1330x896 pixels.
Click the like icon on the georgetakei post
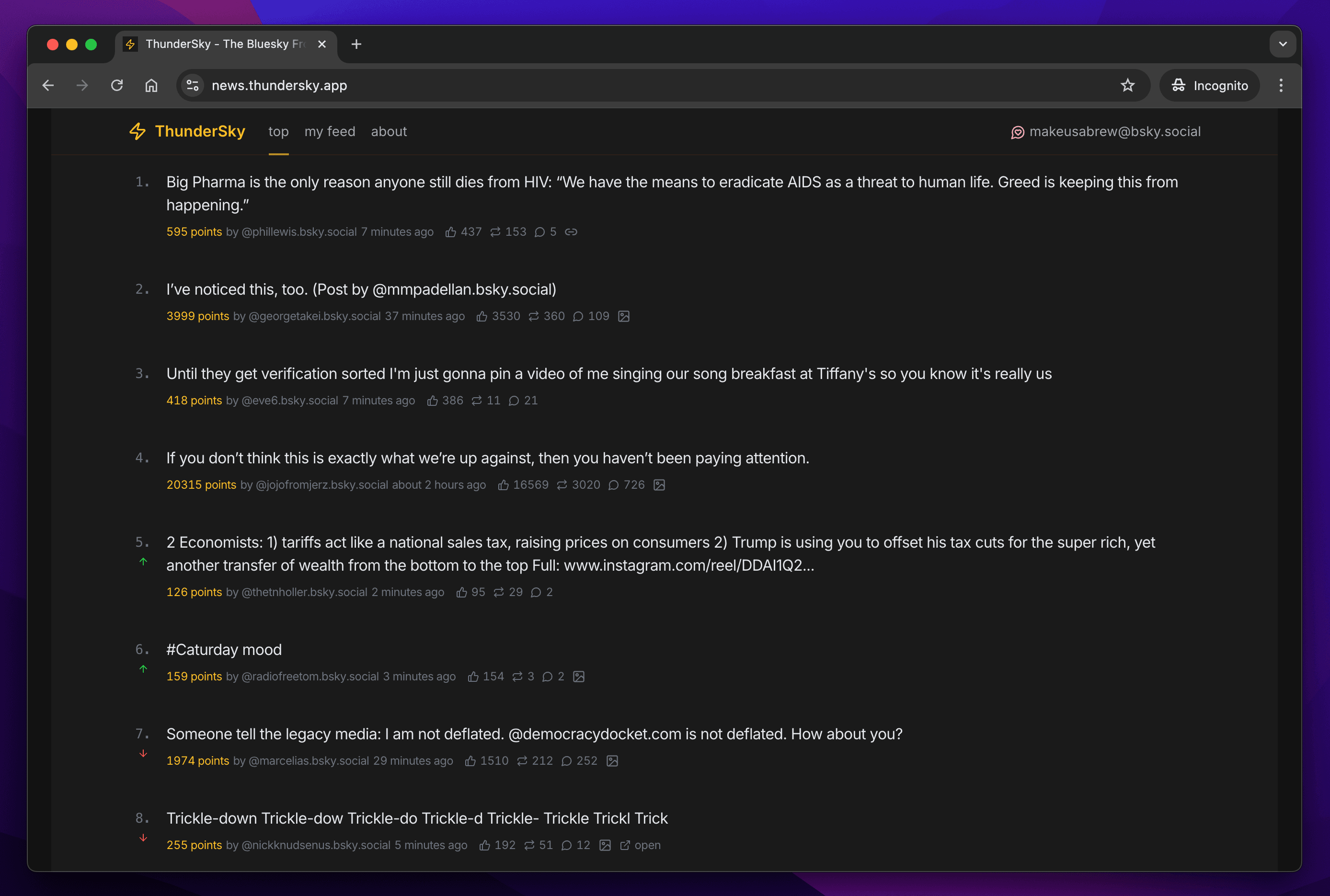(x=482, y=317)
